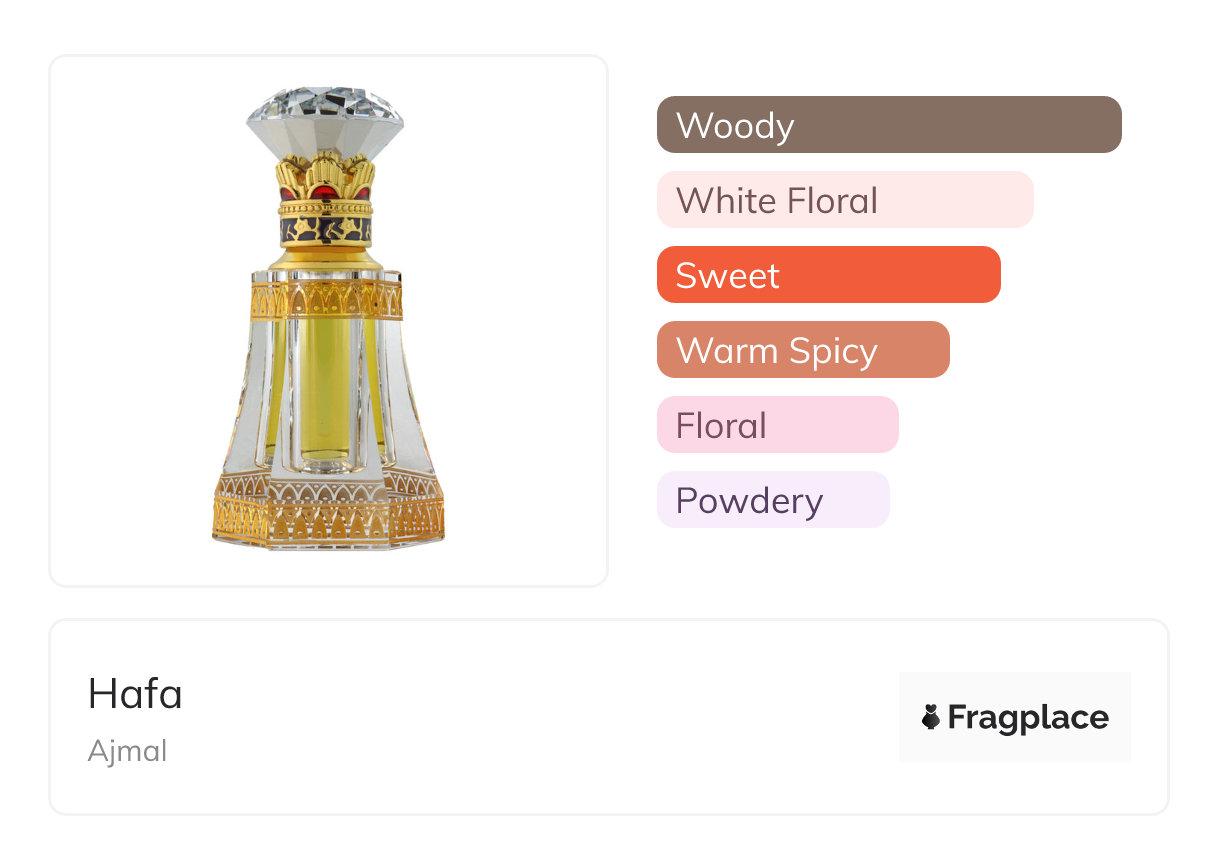Click the Fragplace perfume bottle logo icon
This screenshot has width=1218, height=864.
click(x=931, y=717)
